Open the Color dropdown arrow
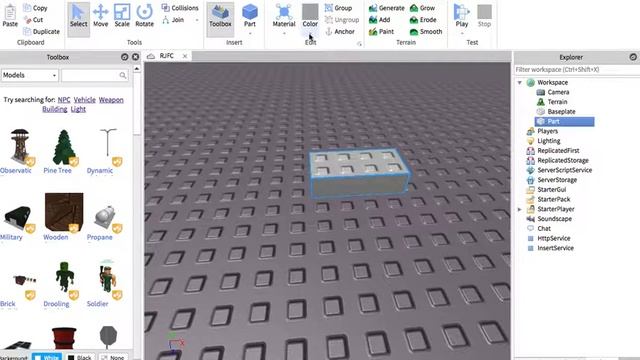The image size is (640, 360). (310, 34)
